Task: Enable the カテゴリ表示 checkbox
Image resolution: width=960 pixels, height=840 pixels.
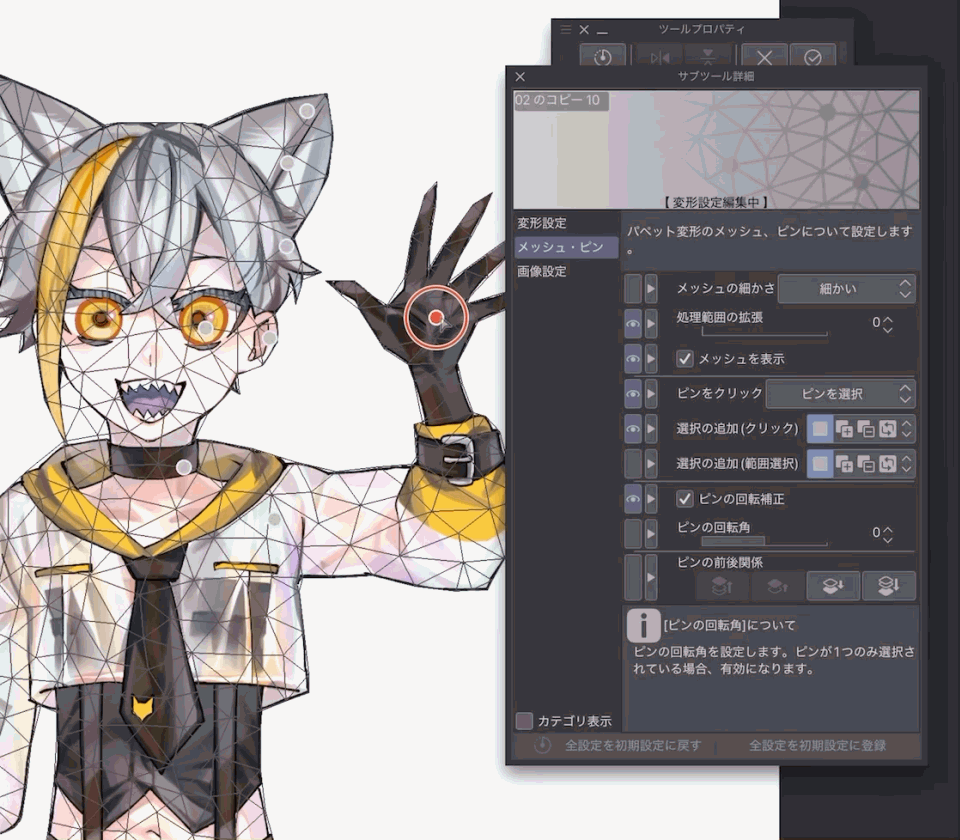Action: point(524,721)
